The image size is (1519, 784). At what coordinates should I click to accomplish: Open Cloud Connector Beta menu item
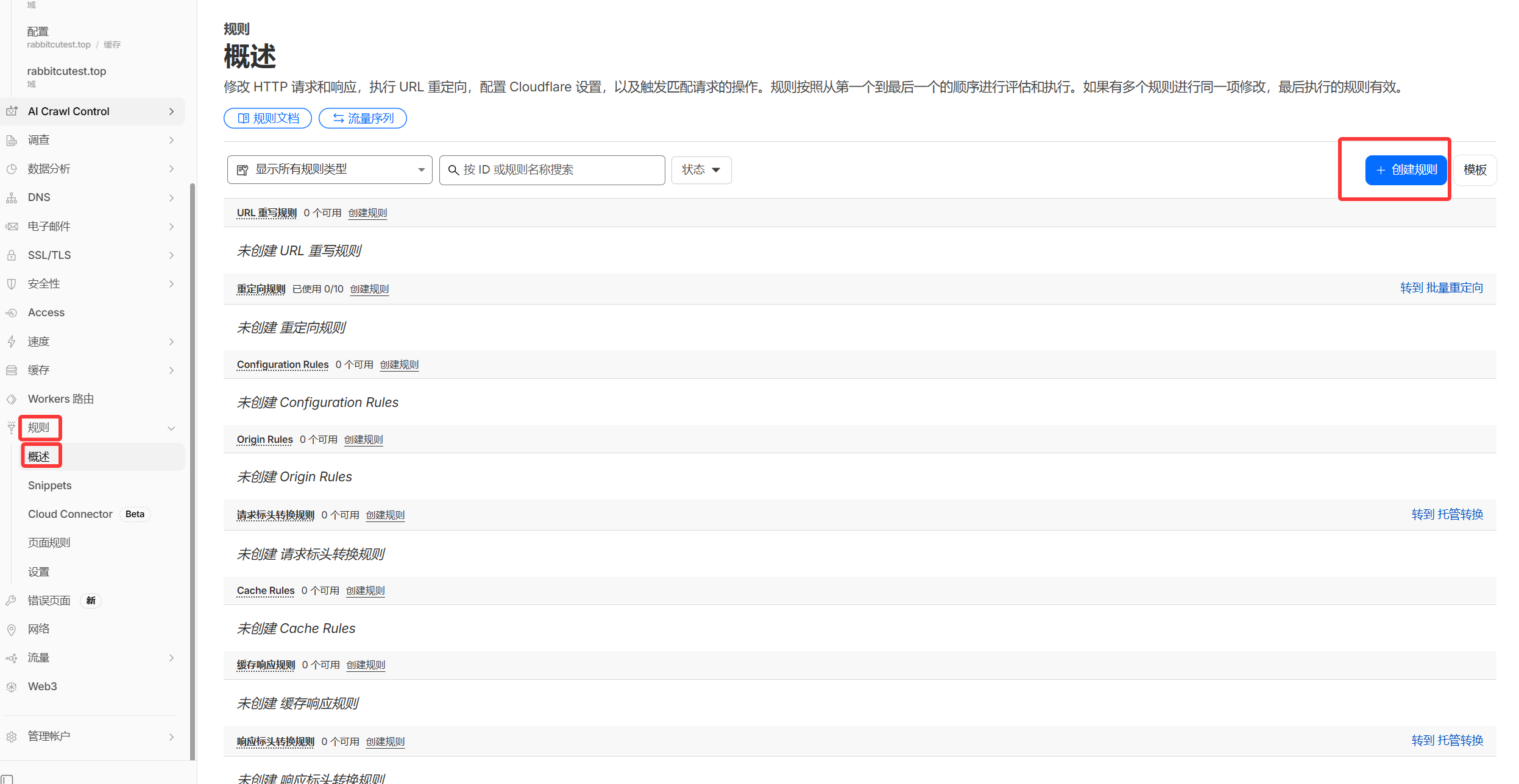tap(71, 514)
